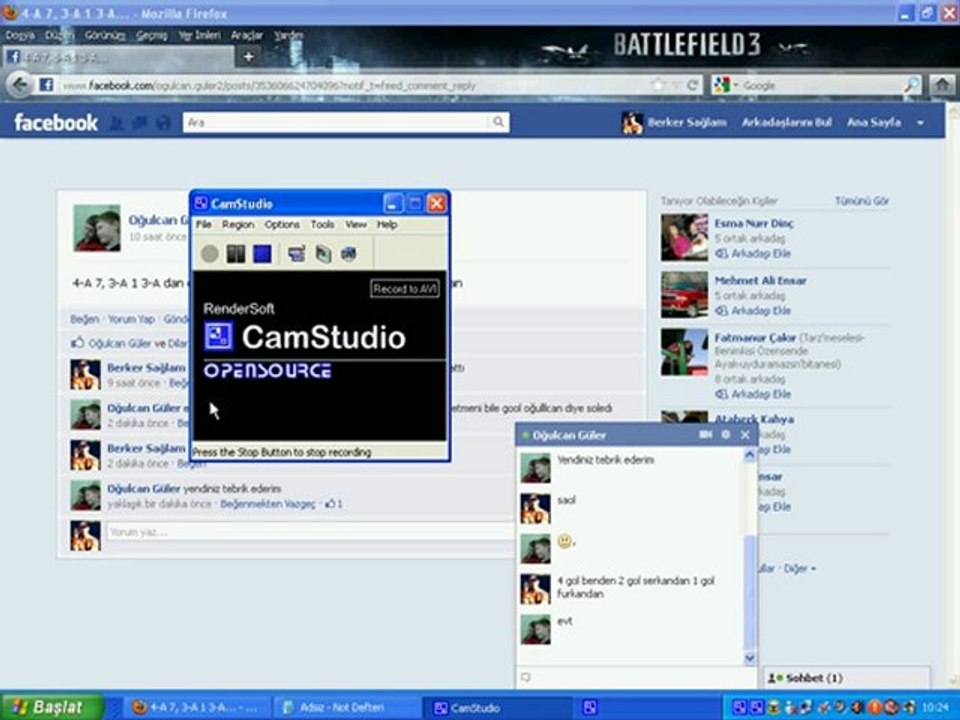Open Facebook messages icon
The width and height of the screenshot is (960, 720).
(x=140, y=123)
